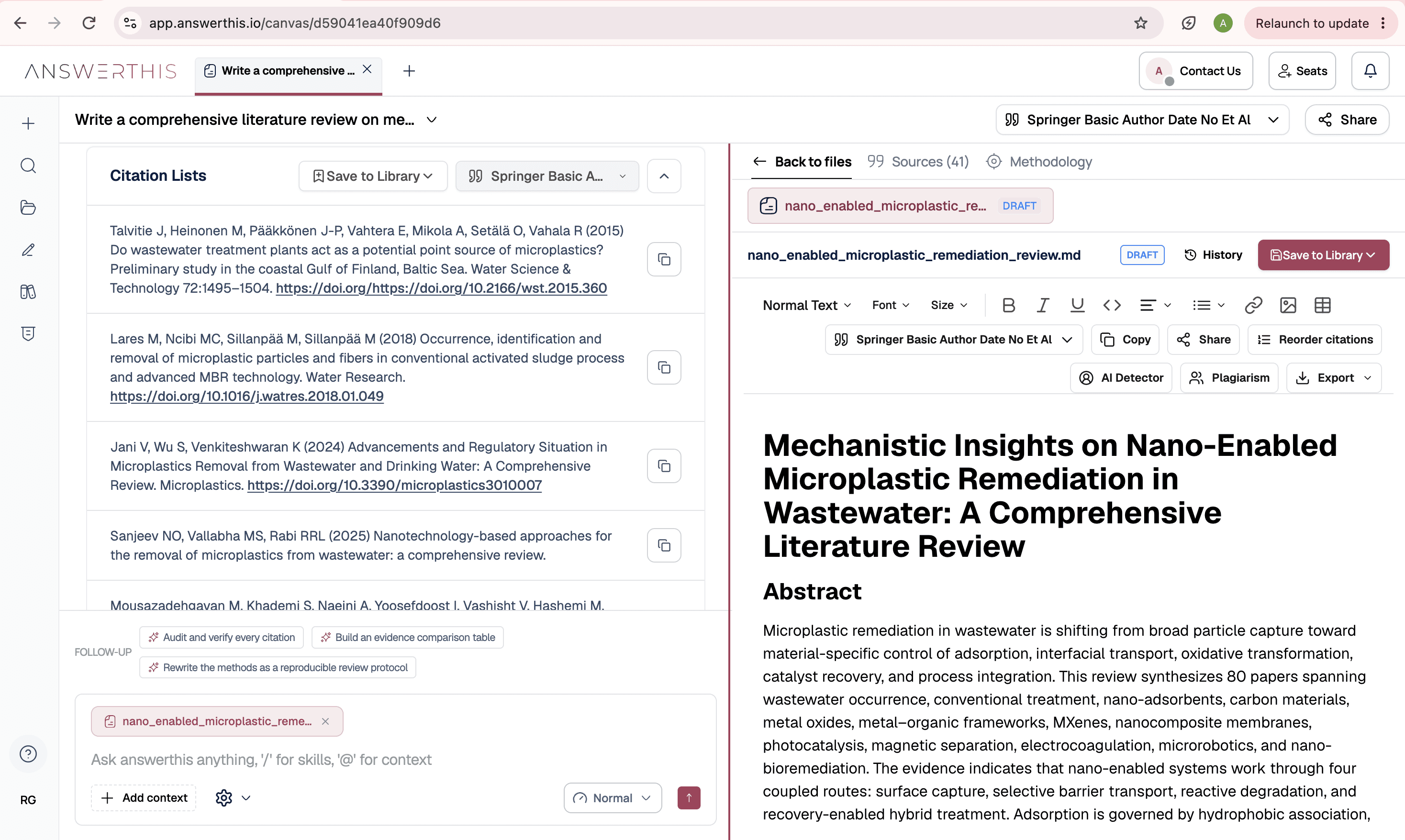The image size is (1405, 840).
Task: Bookmark this page with the star icon
Action: (x=1141, y=23)
